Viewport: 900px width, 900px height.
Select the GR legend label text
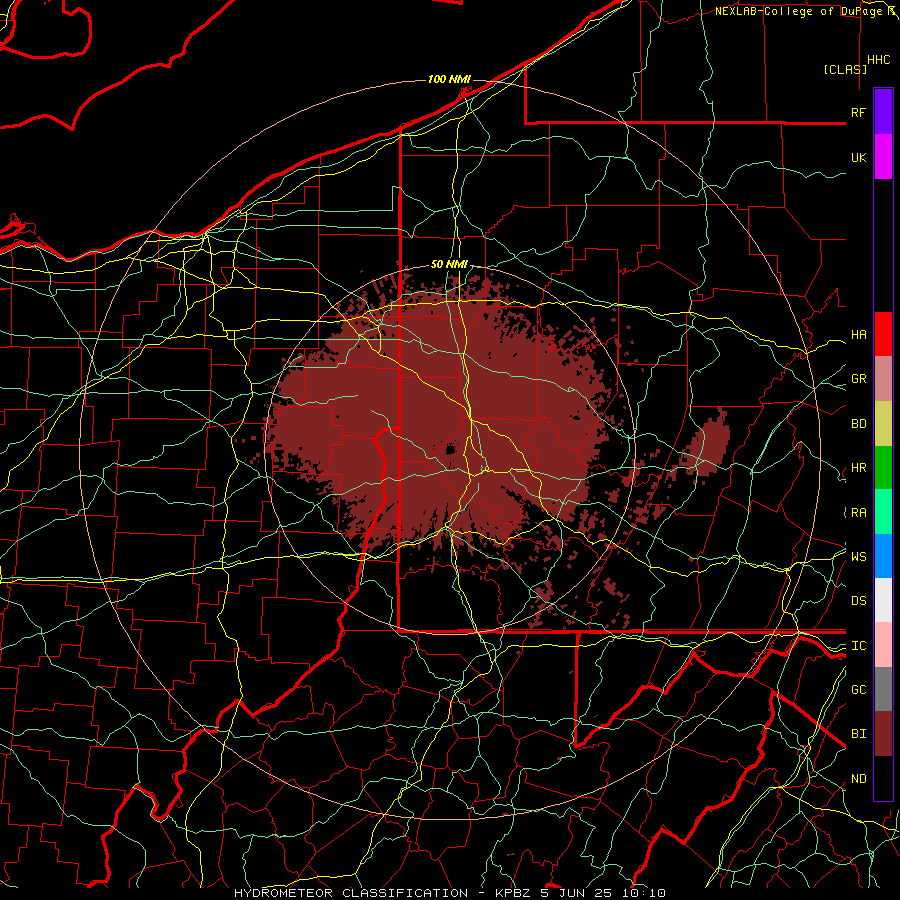tap(858, 379)
